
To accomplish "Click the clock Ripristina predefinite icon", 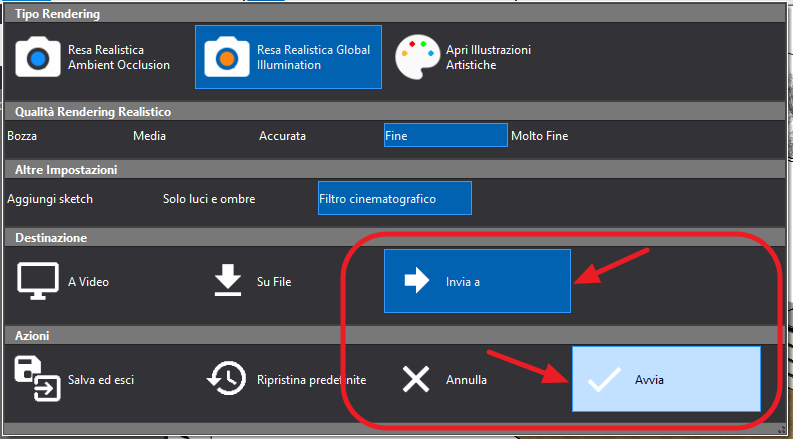I will tap(227, 379).
